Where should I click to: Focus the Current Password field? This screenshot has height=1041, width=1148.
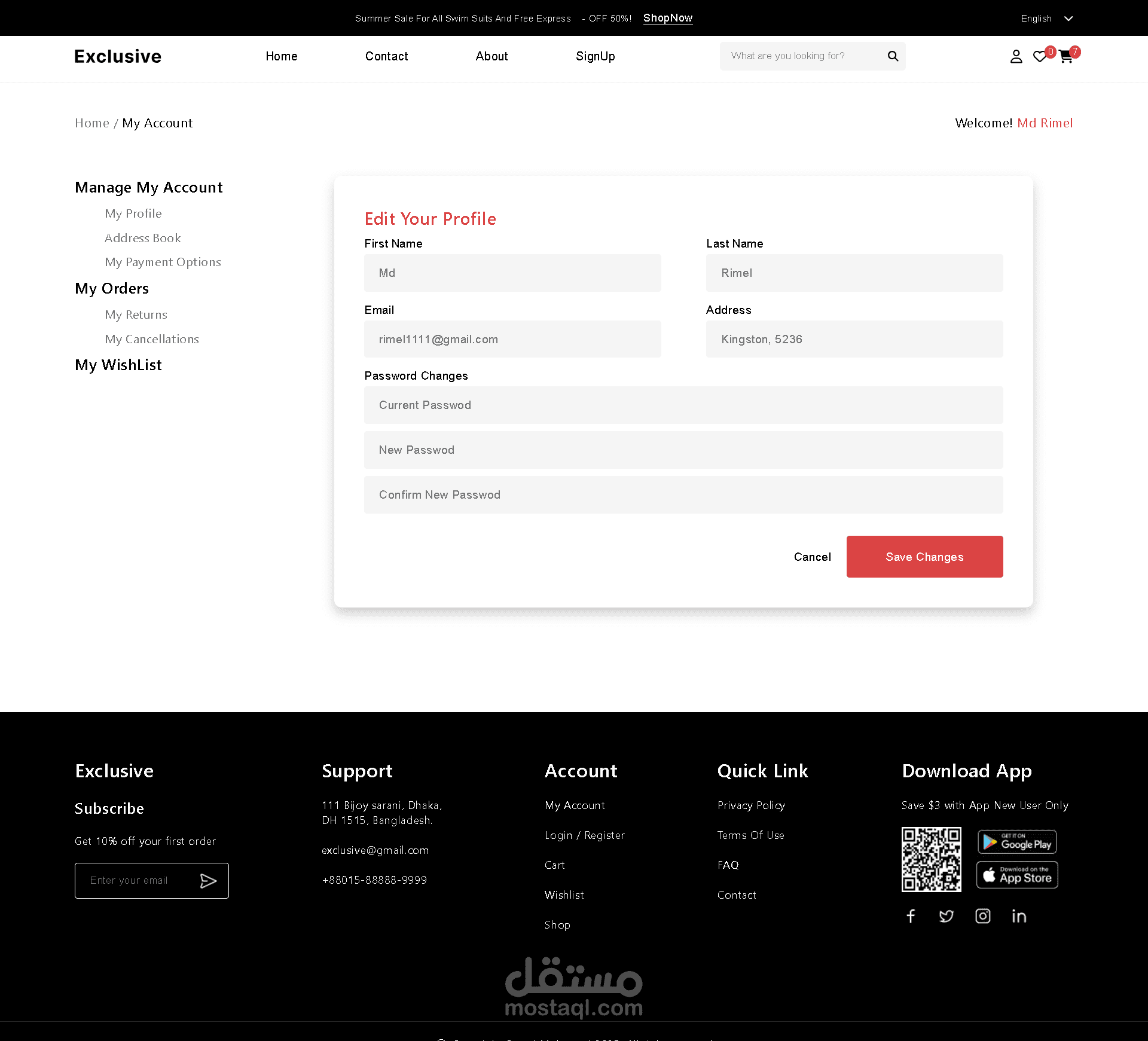click(x=683, y=405)
